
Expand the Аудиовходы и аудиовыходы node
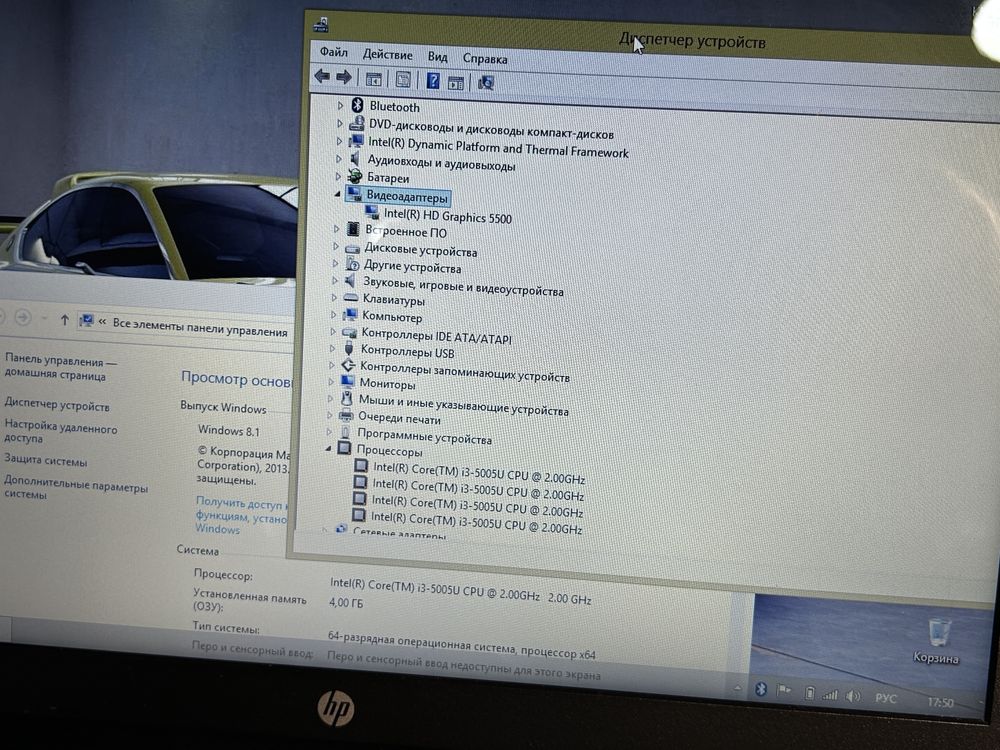click(338, 158)
